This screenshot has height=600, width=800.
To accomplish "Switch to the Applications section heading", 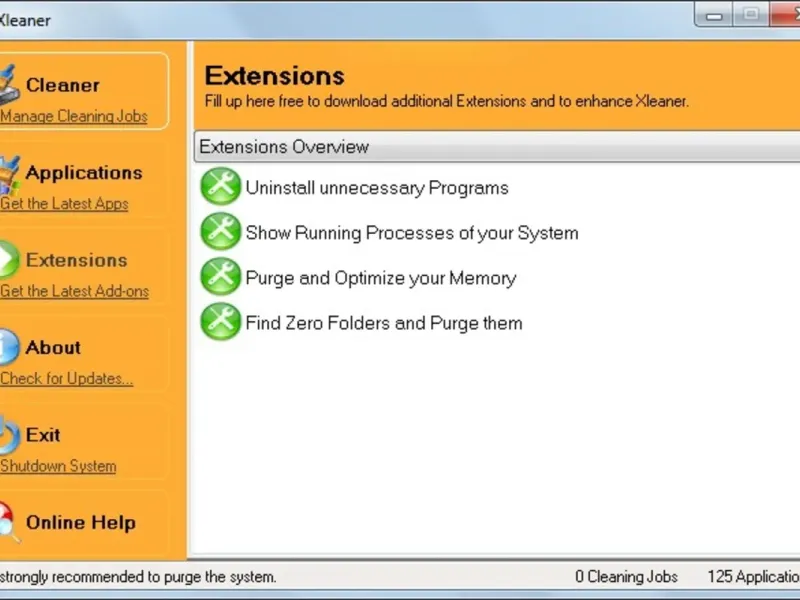I will (x=84, y=173).
